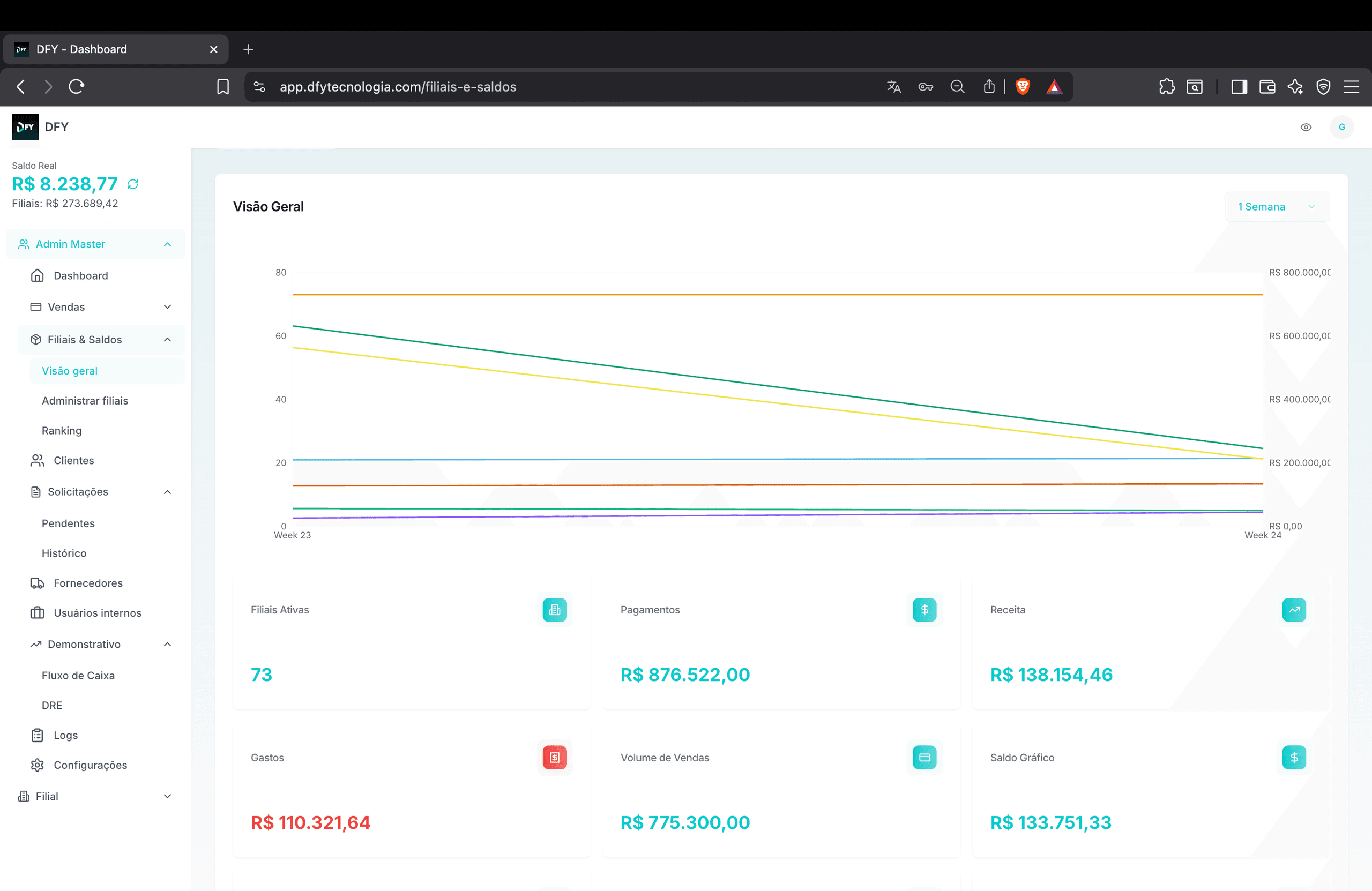Reload the current page
Image resolution: width=1372 pixels, height=891 pixels.
pos(76,86)
